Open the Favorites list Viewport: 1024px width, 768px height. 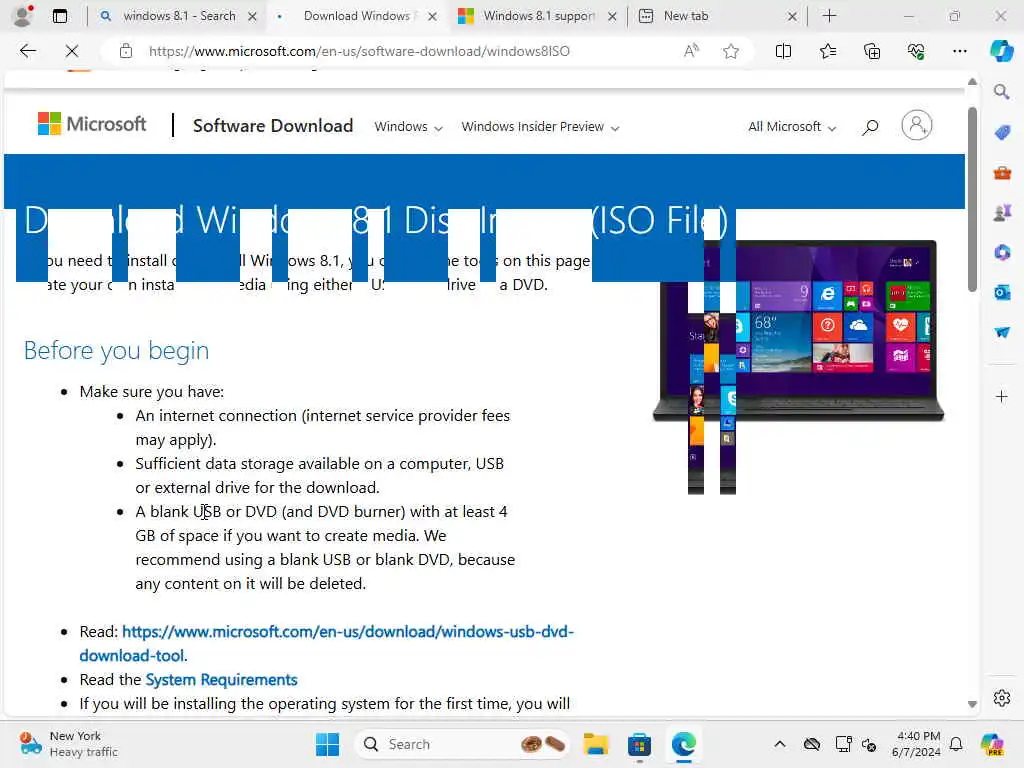tap(827, 51)
